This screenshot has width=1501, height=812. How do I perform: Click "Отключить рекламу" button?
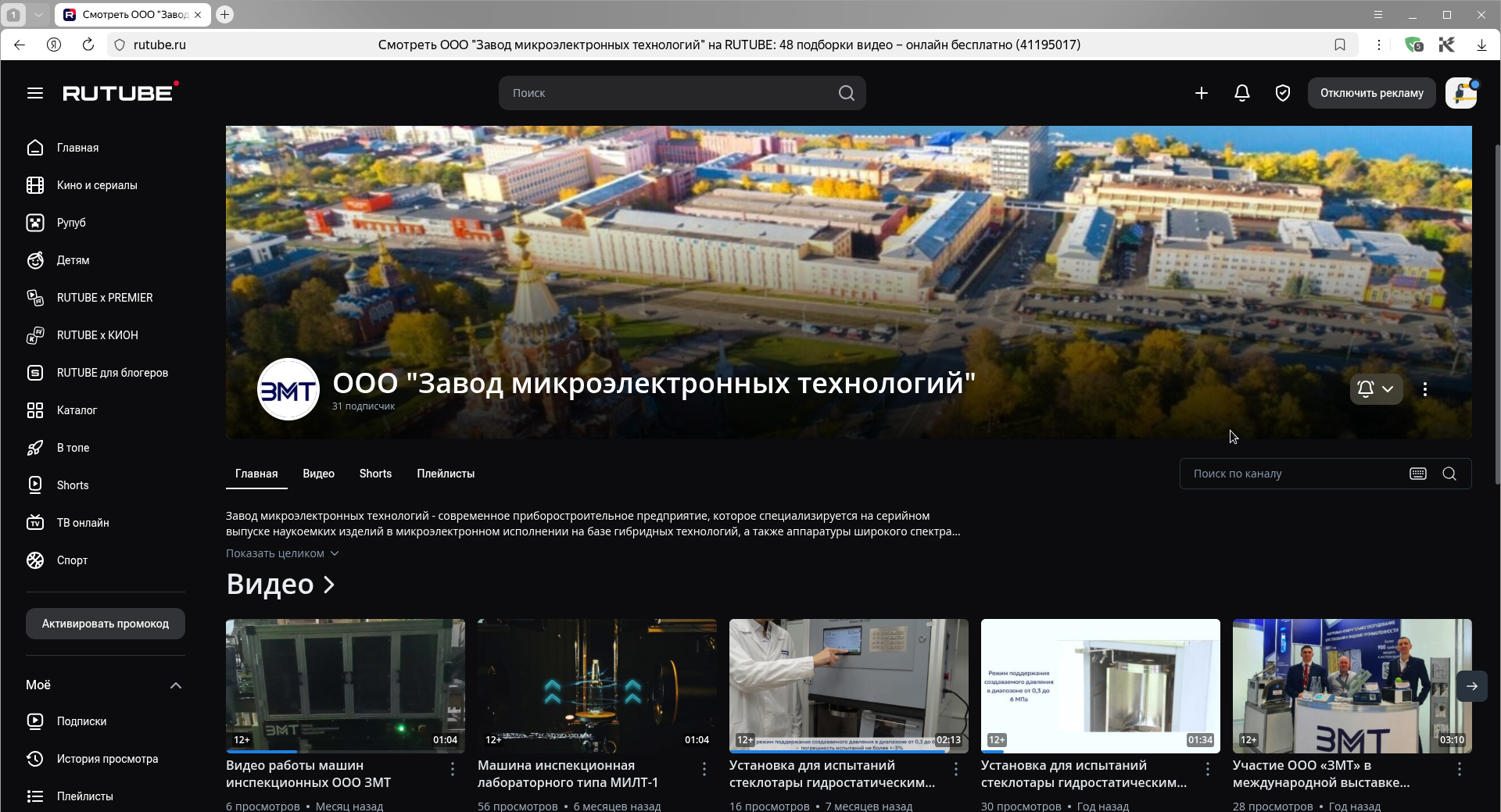[1372, 93]
